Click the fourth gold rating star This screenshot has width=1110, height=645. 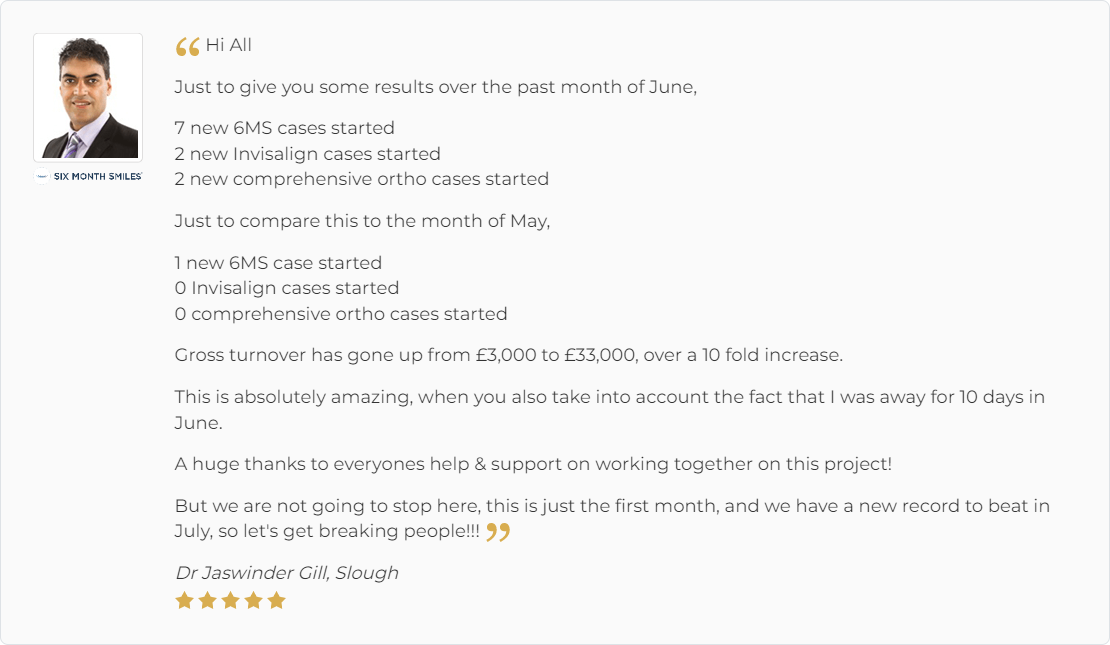pyautogui.click(x=253, y=600)
